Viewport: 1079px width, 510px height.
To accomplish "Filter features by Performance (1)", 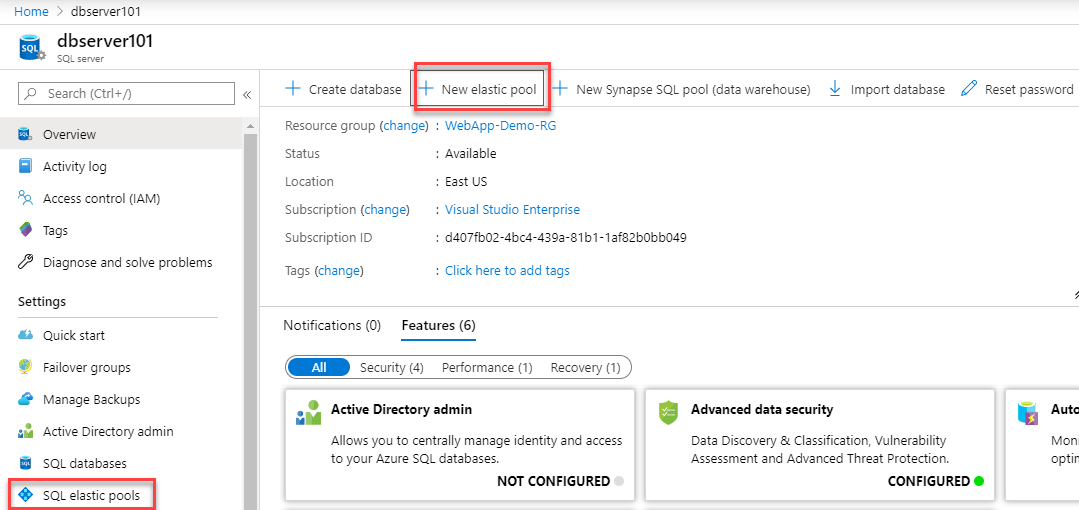I will [x=487, y=368].
